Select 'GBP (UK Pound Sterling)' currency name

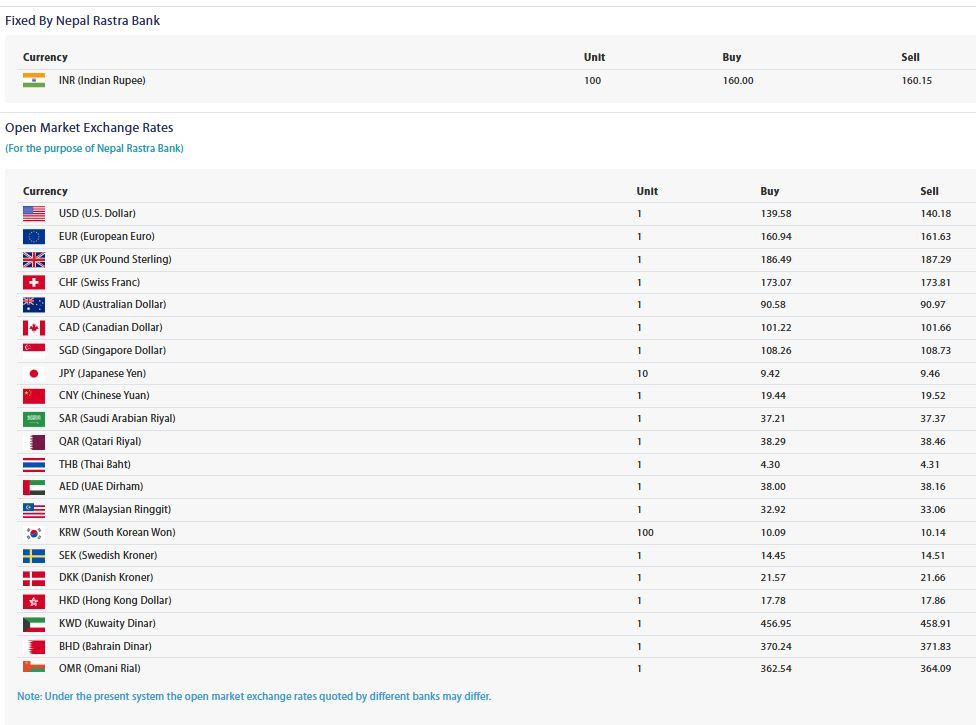115,260
